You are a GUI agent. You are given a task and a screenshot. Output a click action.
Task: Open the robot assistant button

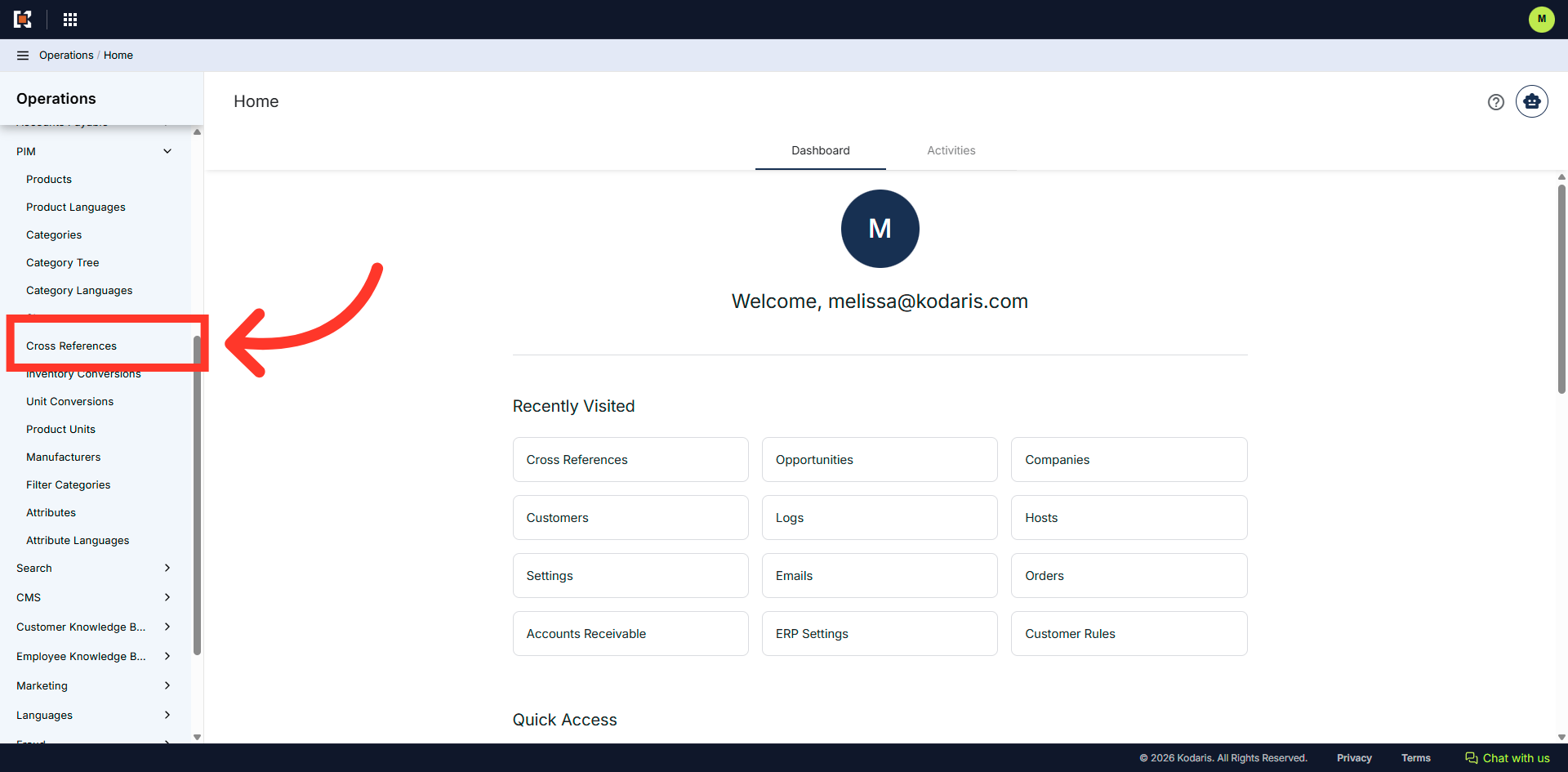(1531, 101)
